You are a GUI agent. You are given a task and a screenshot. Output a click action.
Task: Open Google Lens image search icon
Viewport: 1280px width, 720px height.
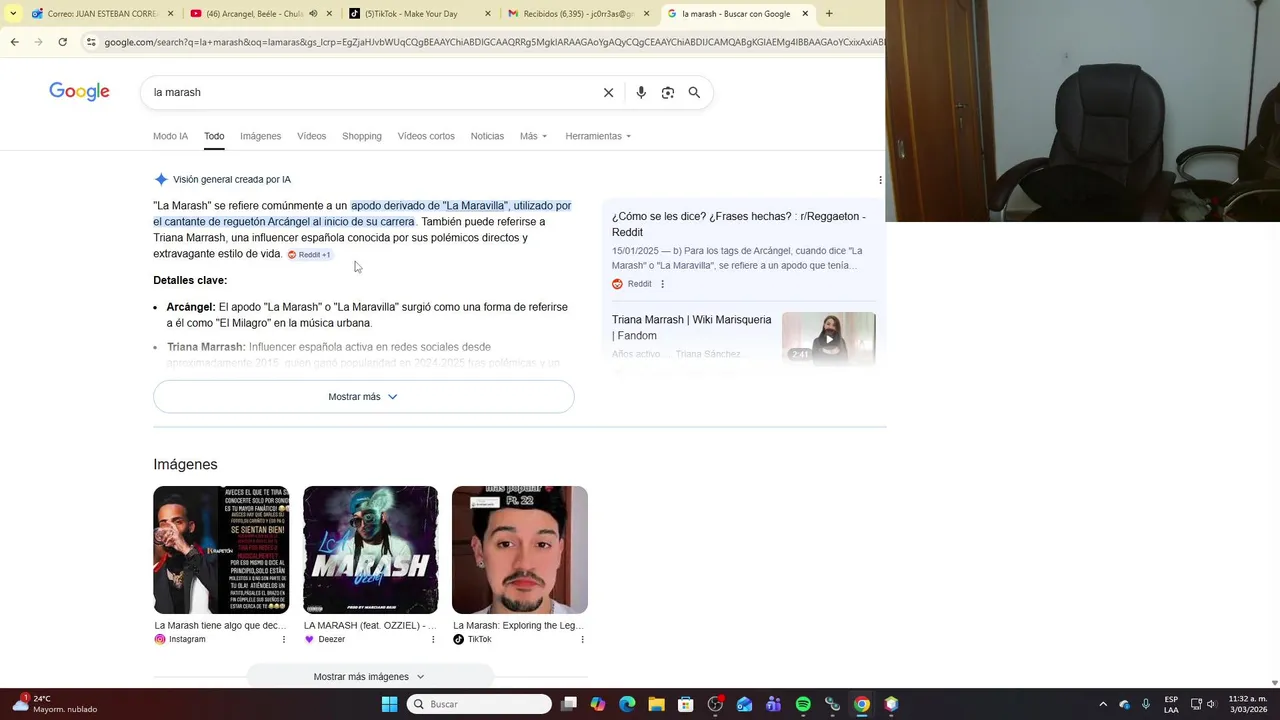[x=667, y=92]
